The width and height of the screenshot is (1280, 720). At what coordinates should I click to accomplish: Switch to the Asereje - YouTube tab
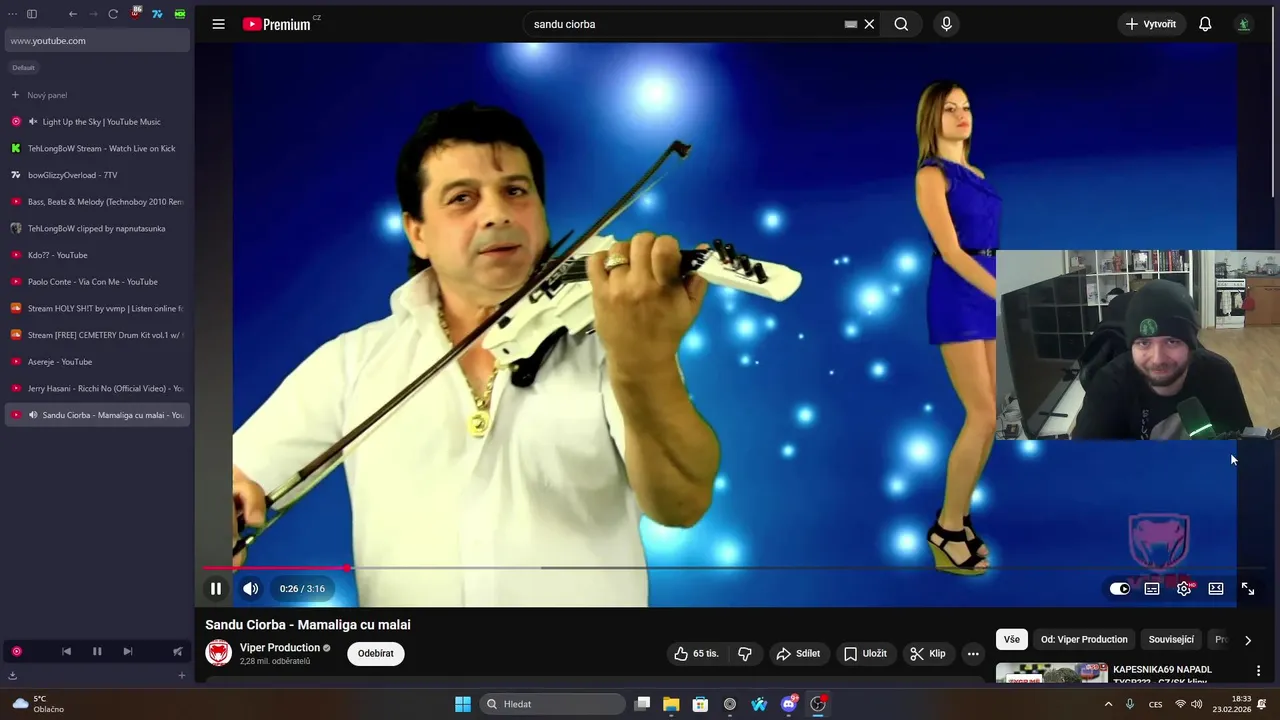[x=97, y=362]
